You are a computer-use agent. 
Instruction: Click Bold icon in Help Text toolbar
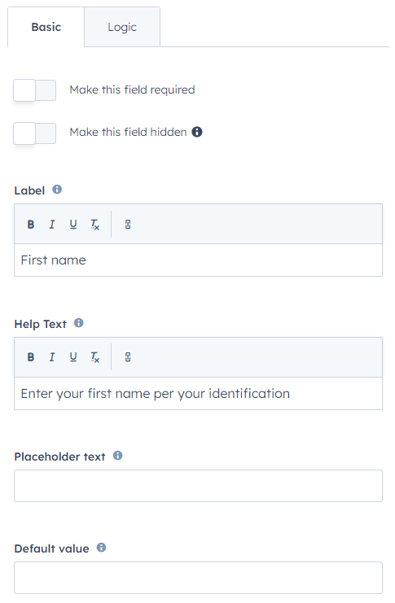tap(31, 357)
